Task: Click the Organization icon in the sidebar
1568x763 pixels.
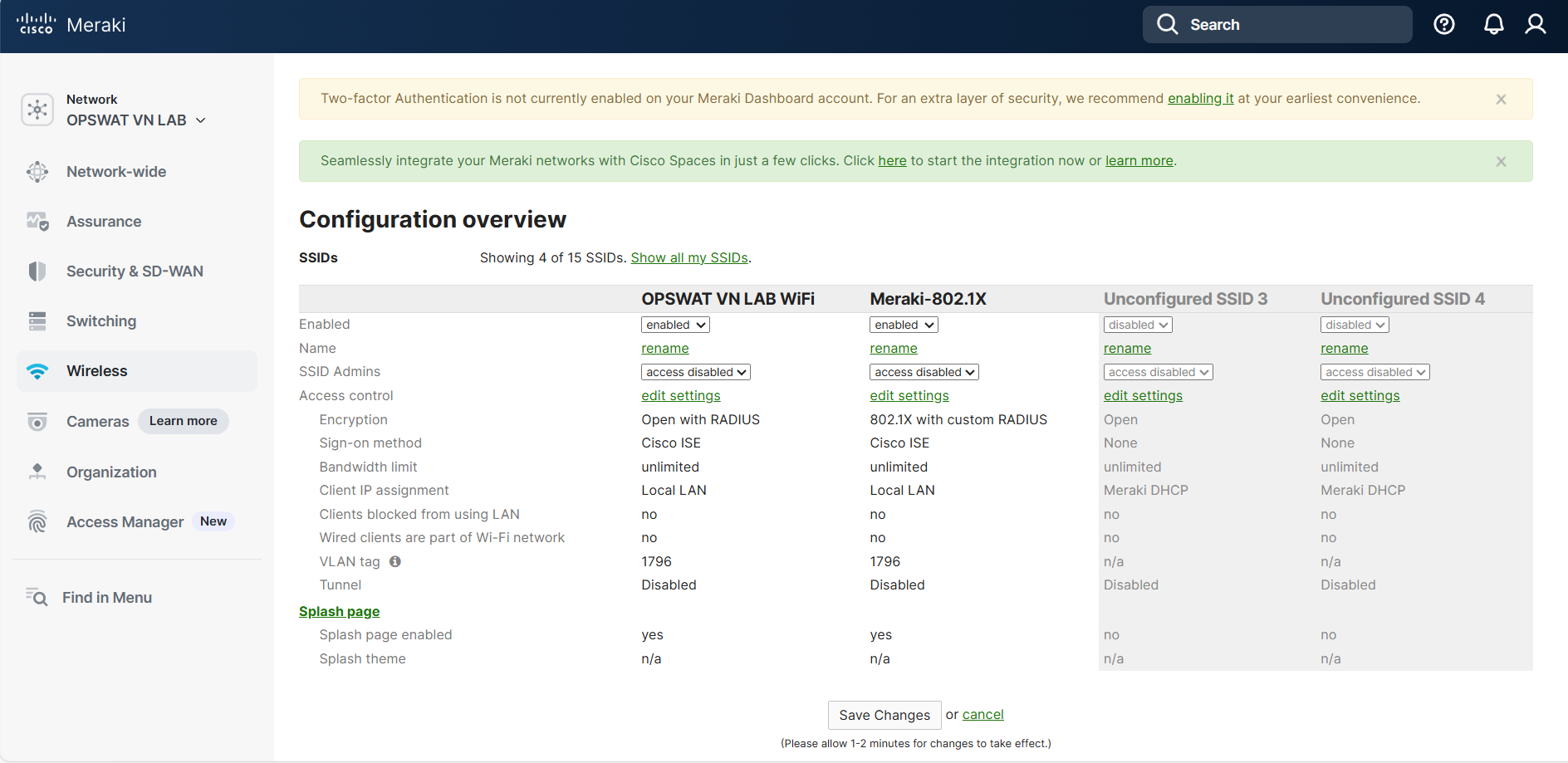Action: (37, 472)
